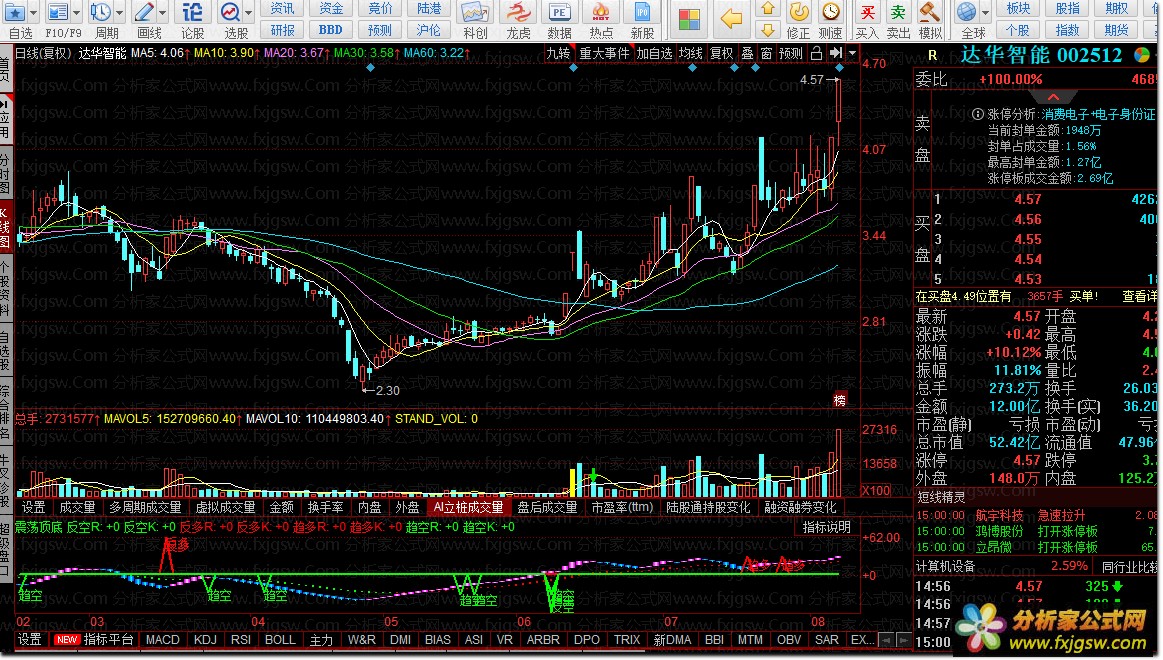The height and width of the screenshot is (660, 1163).
Task: Open the 科创 board icon
Action: pyautogui.click(x=475, y=13)
